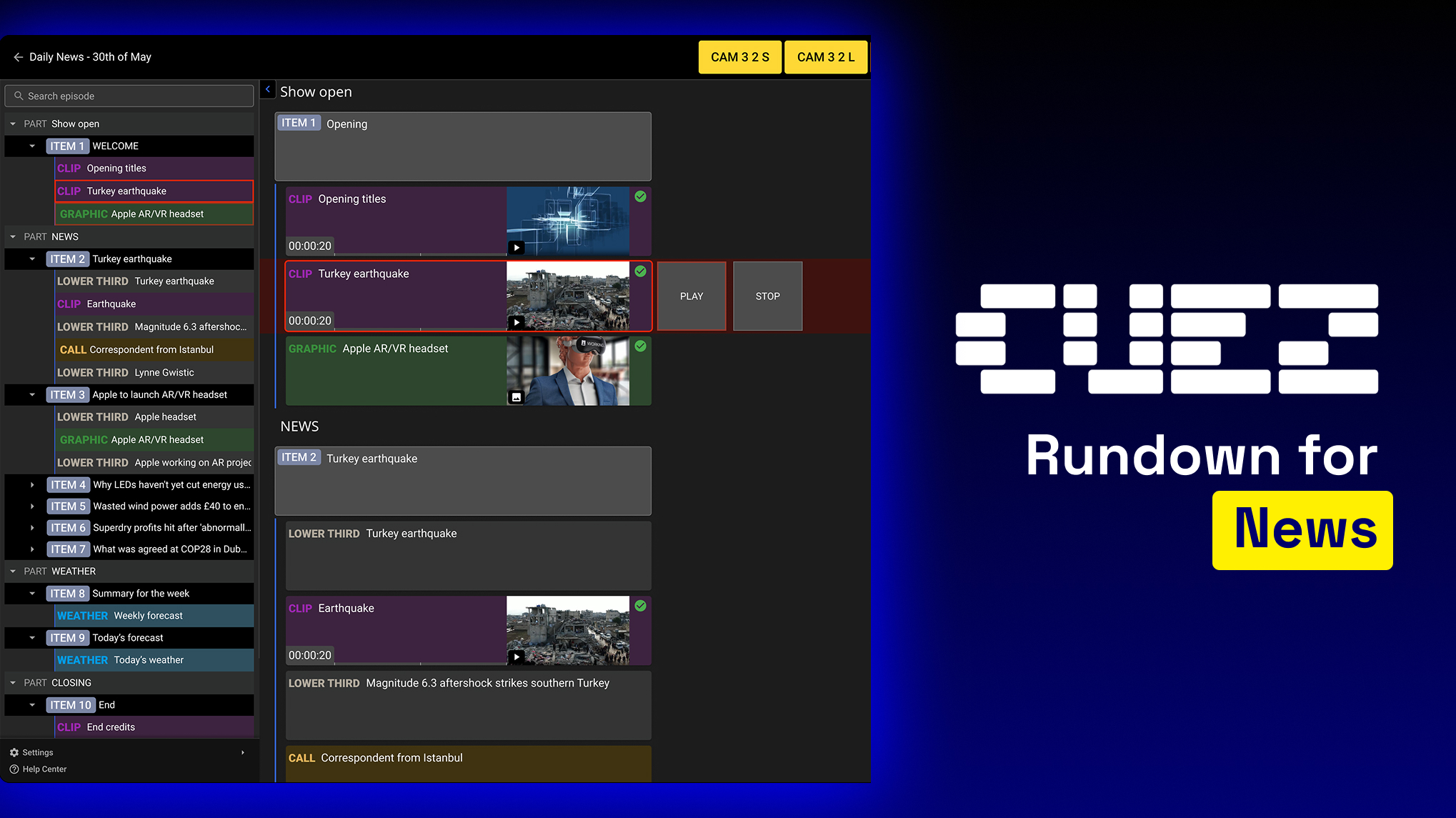Click green check on Turkey earthquake clip
The height and width of the screenshot is (818, 1456).
(641, 271)
